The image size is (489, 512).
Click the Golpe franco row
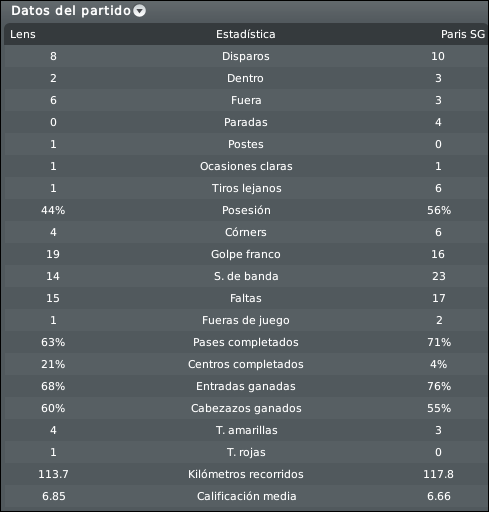pos(246,254)
